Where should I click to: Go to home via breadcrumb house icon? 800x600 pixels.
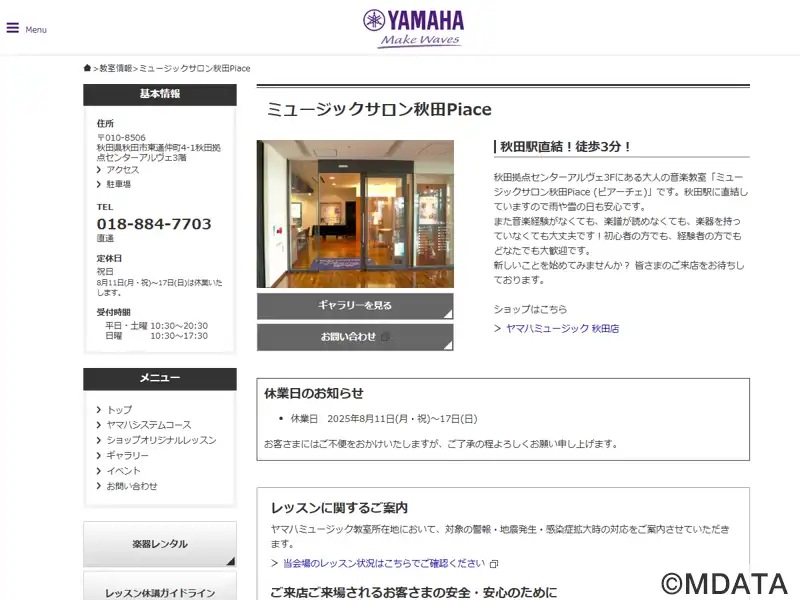click(87, 68)
